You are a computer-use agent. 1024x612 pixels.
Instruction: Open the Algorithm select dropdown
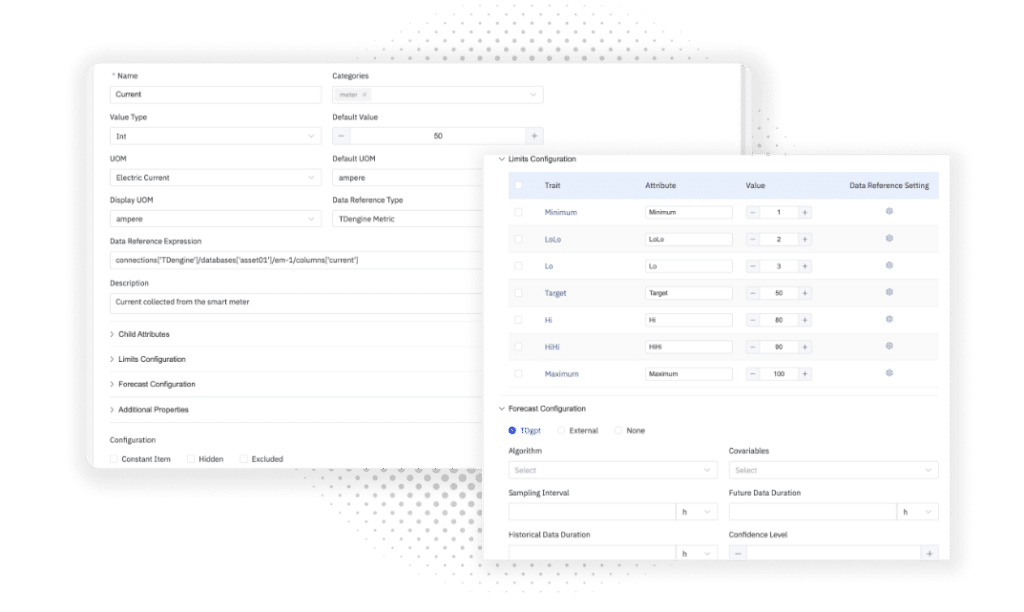click(x=611, y=470)
